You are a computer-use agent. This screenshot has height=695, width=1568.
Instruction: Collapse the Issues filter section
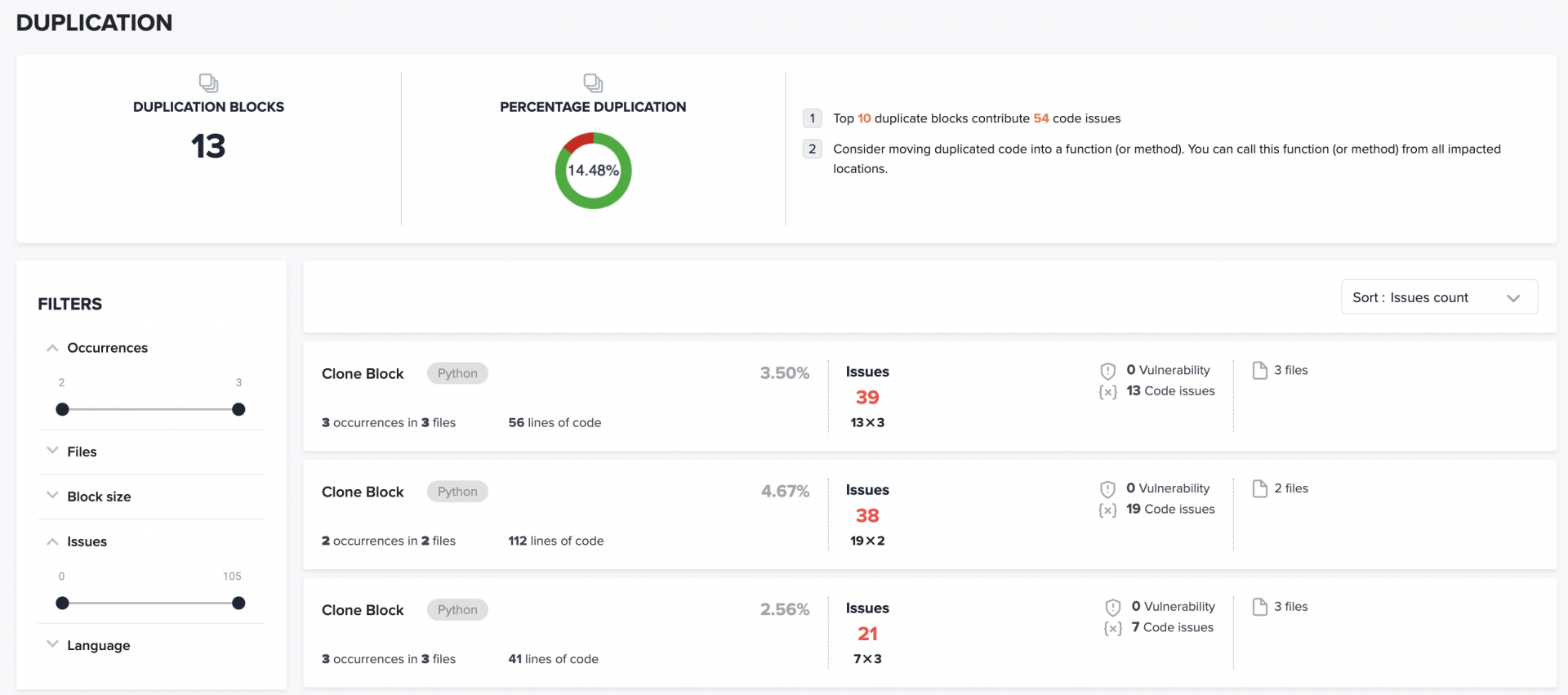(52, 541)
